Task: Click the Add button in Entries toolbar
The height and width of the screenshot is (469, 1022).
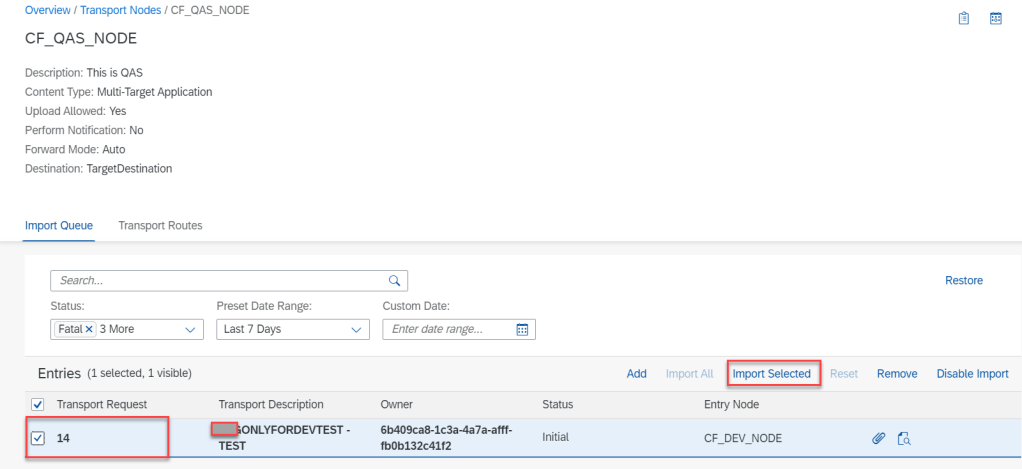Action: tap(636, 374)
